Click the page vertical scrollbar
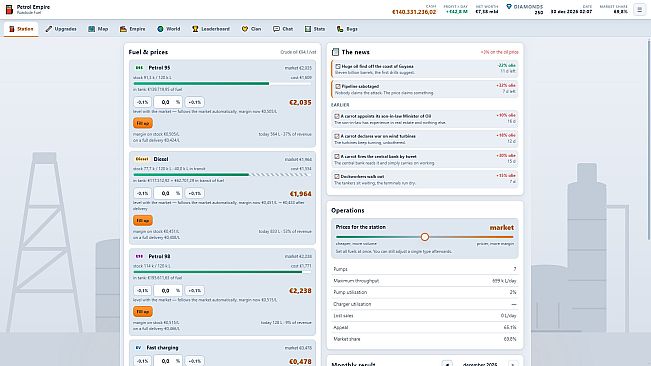 coord(649,139)
